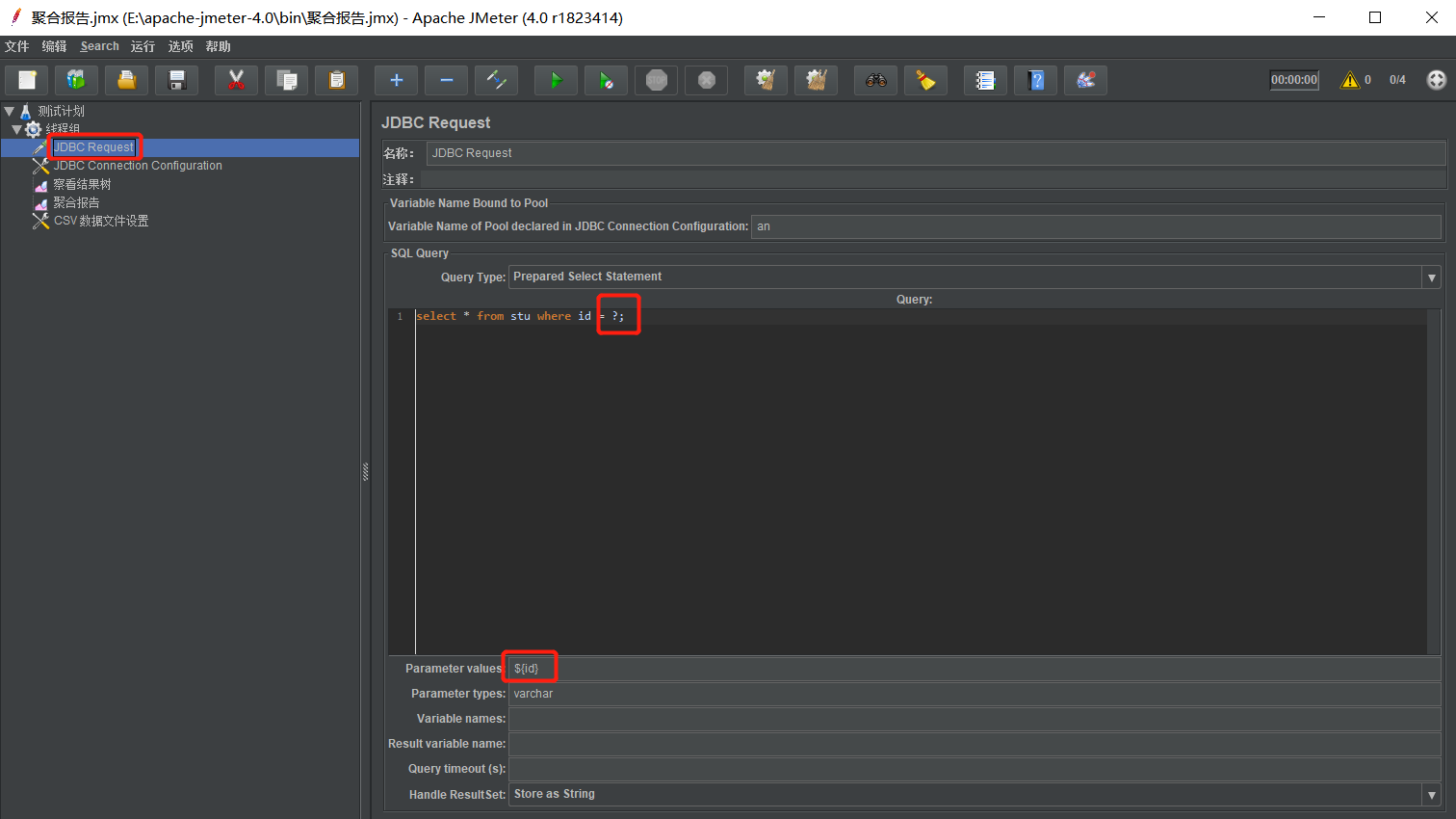
Task: Click the elapsed time 00:00:00 display
Action: click(1294, 80)
